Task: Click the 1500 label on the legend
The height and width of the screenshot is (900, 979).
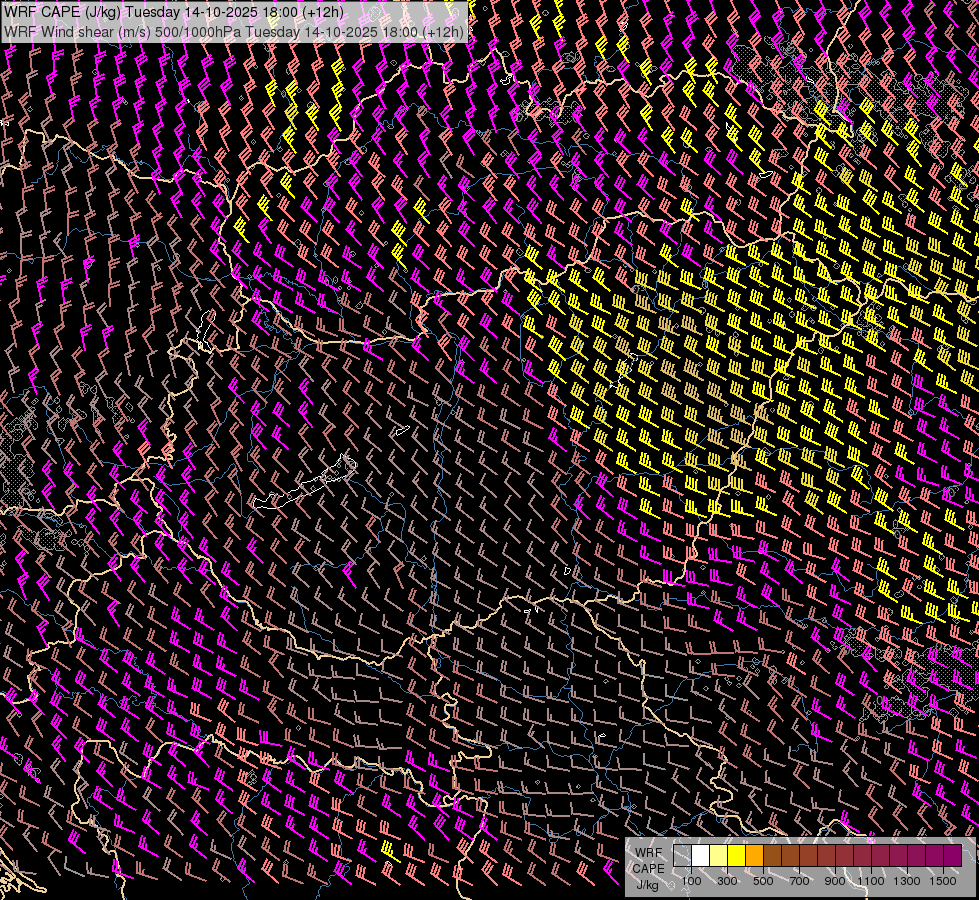Action: click(x=943, y=881)
